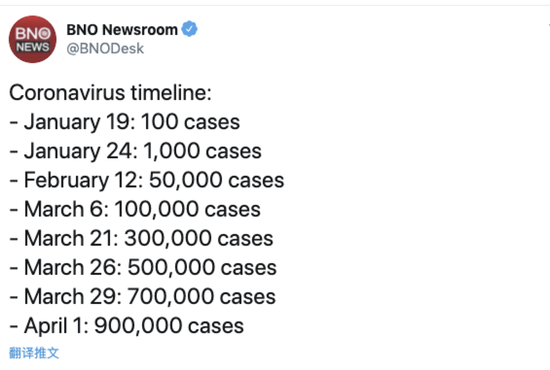
Task: Click the '900,000 cases' figure
Action: pyautogui.click(x=169, y=326)
